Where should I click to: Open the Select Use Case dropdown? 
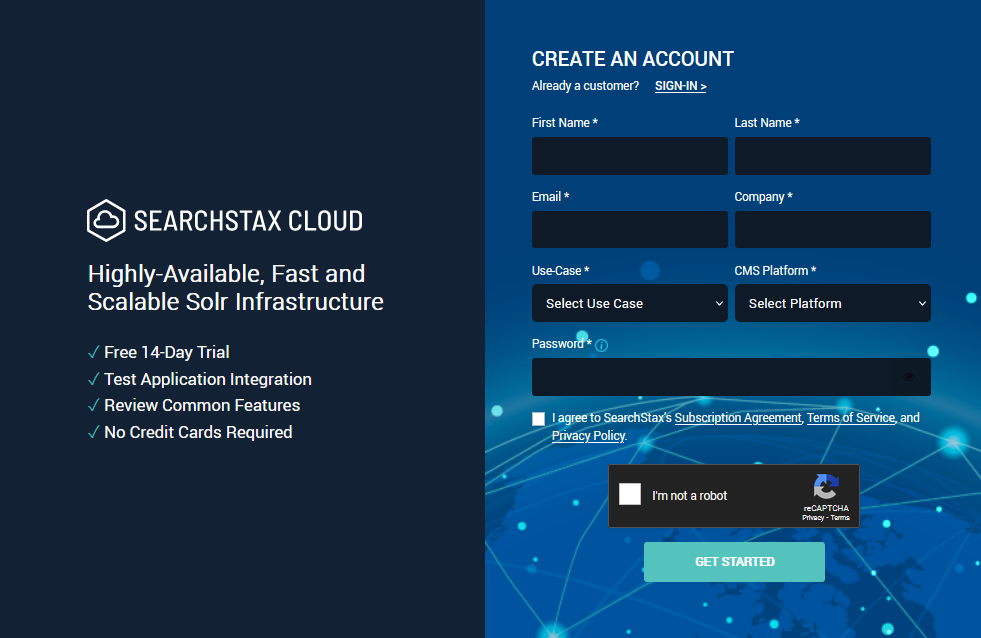tap(629, 303)
